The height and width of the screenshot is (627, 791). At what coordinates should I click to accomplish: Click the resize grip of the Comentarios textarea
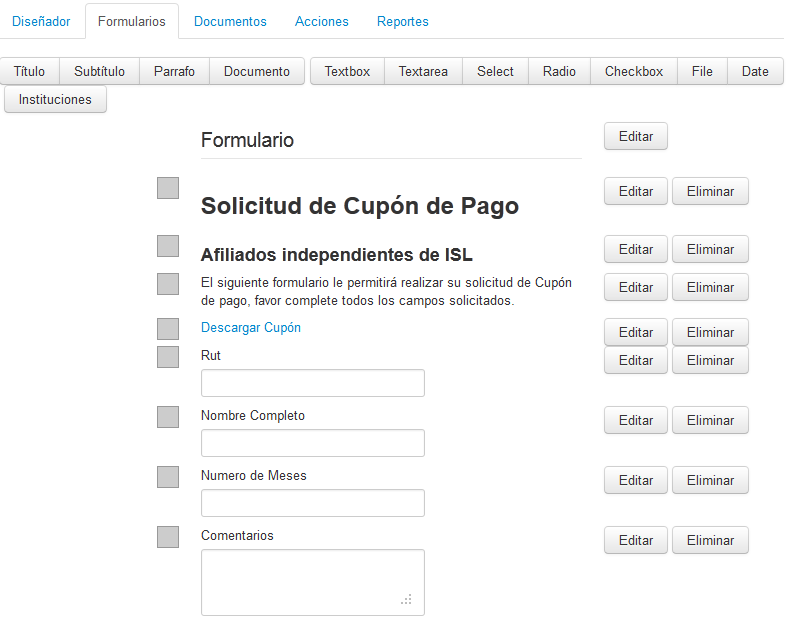click(x=407, y=599)
